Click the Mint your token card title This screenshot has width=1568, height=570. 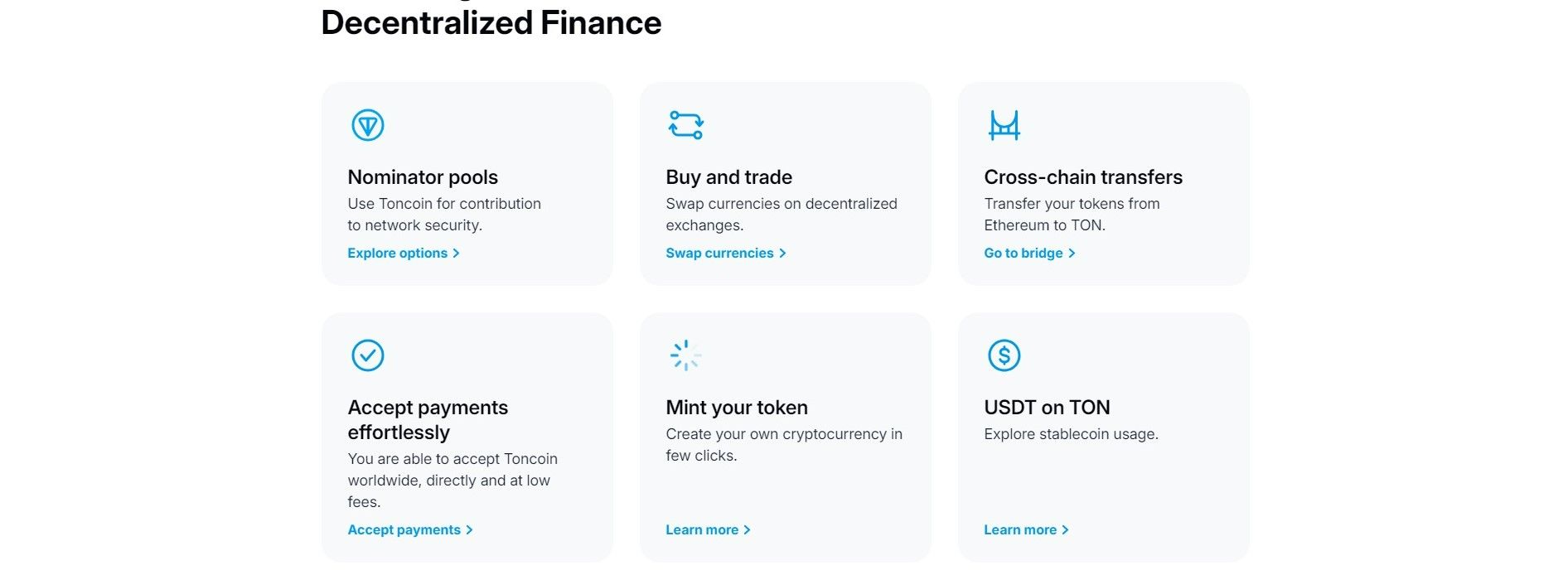[x=736, y=408]
